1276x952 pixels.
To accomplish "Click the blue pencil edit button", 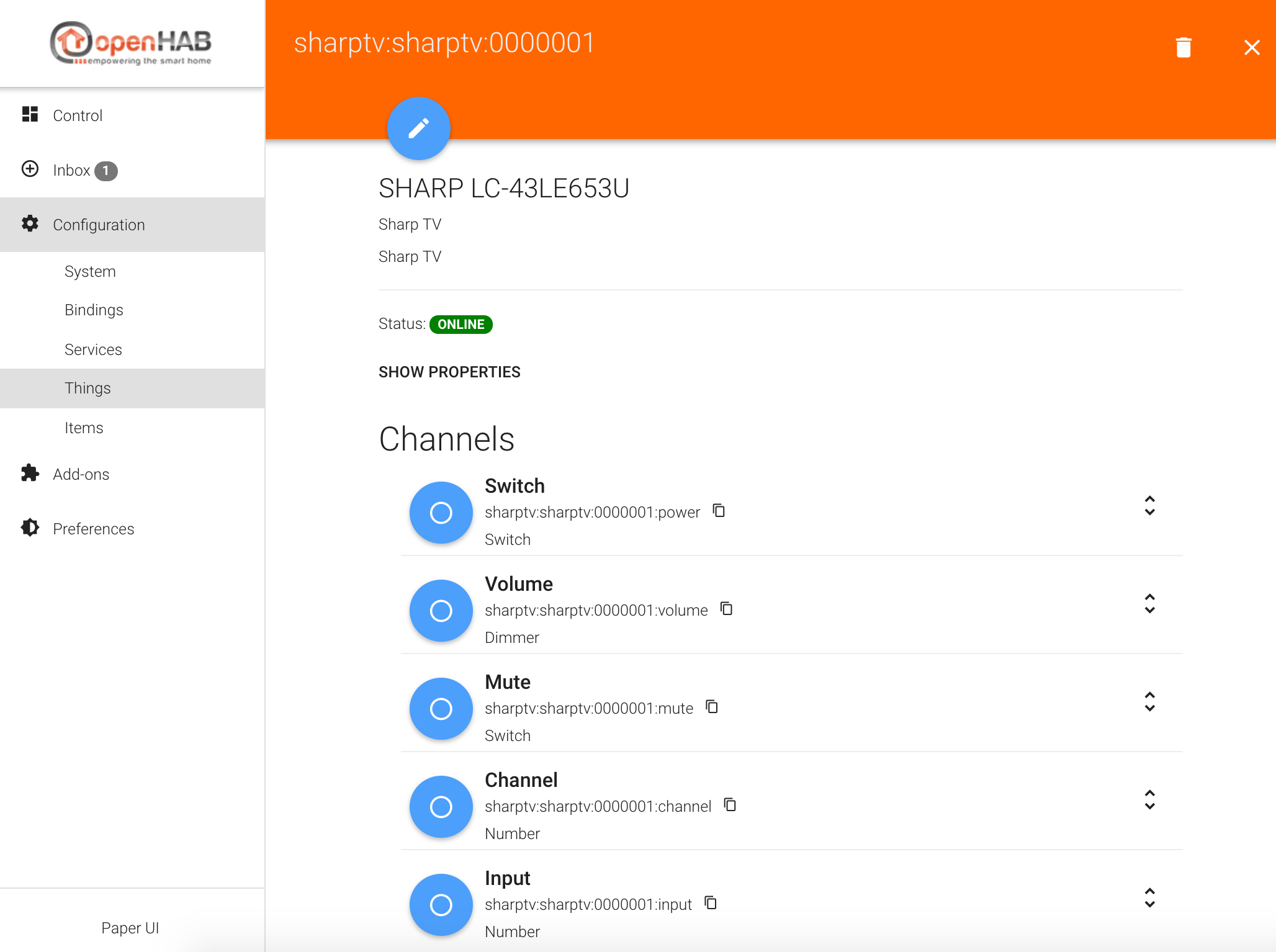I will [418, 128].
